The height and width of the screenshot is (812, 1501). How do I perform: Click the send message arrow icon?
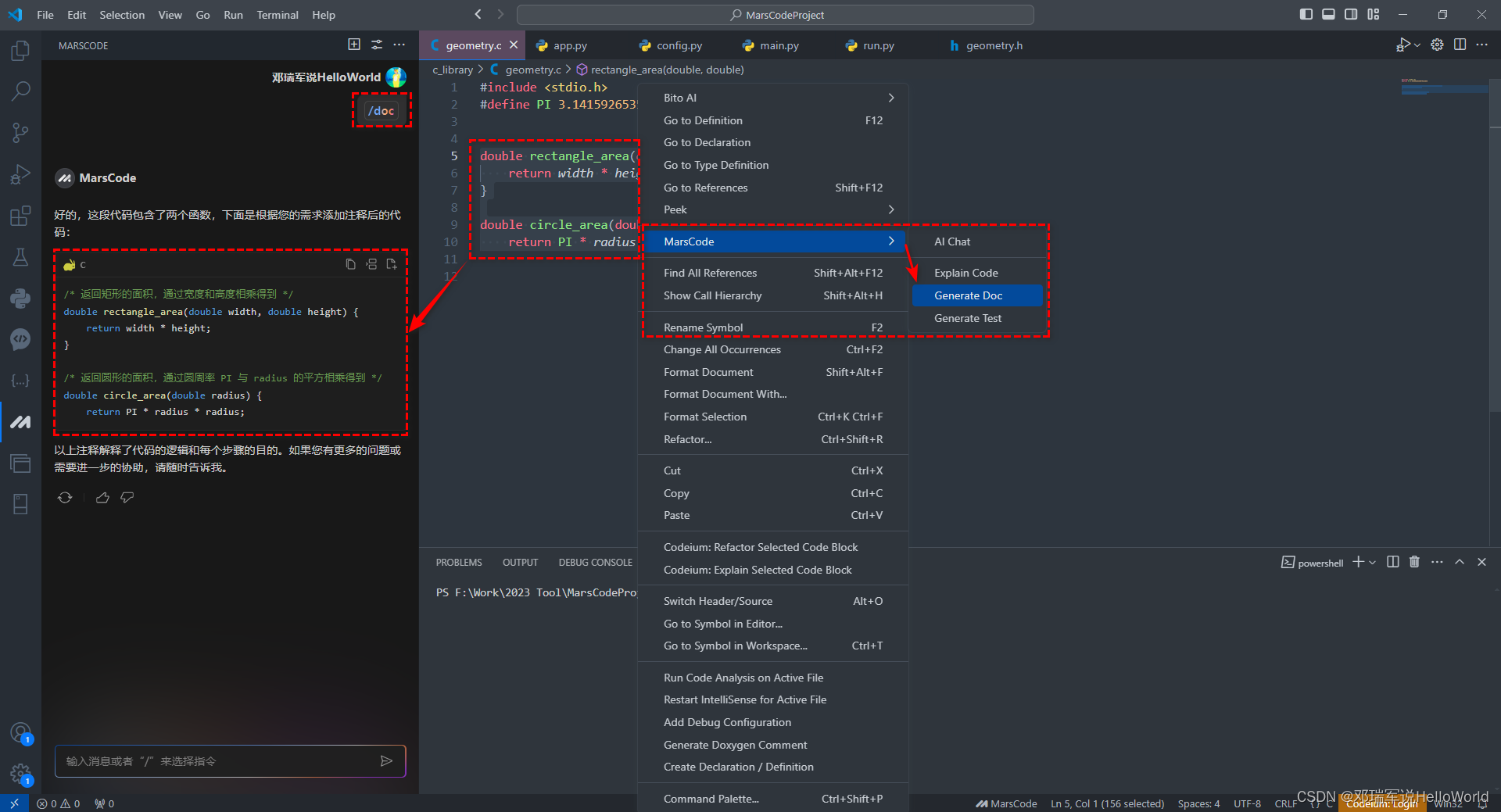pos(386,761)
